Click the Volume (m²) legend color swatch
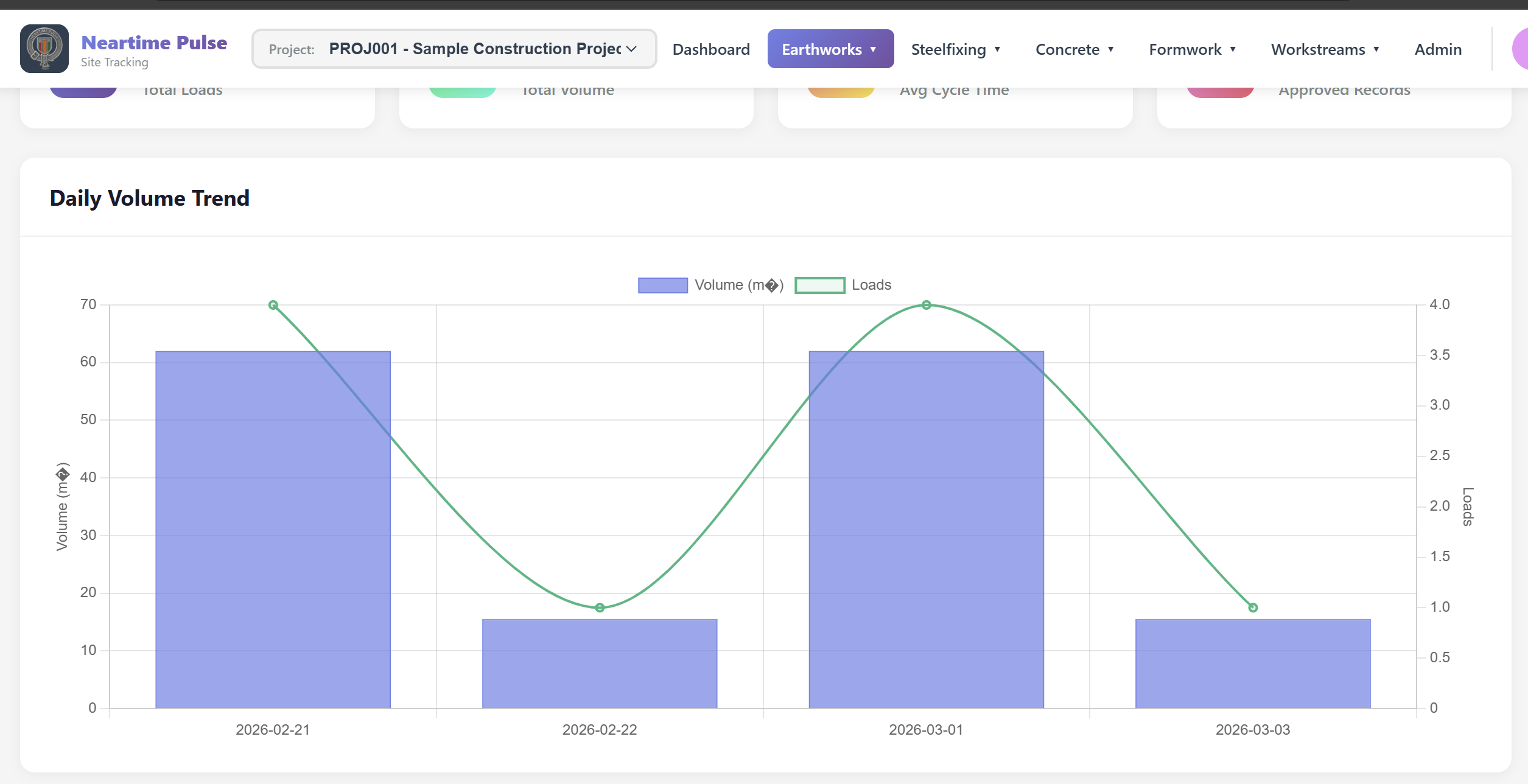 tap(662, 284)
